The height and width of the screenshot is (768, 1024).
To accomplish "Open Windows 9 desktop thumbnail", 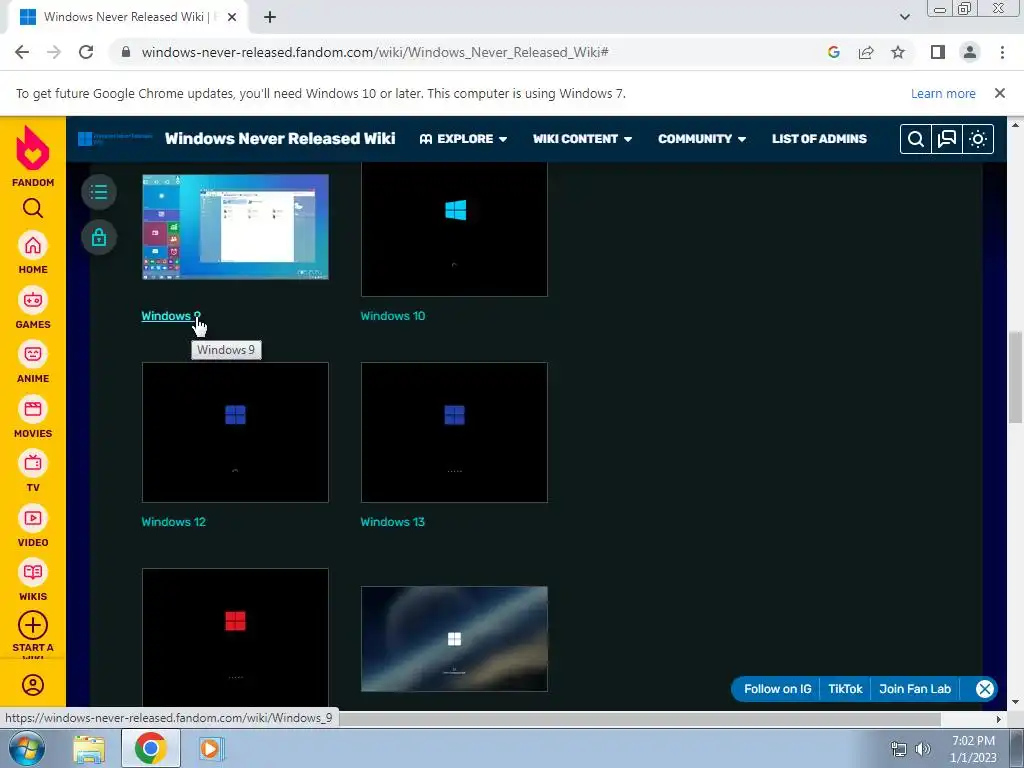I will click(235, 227).
